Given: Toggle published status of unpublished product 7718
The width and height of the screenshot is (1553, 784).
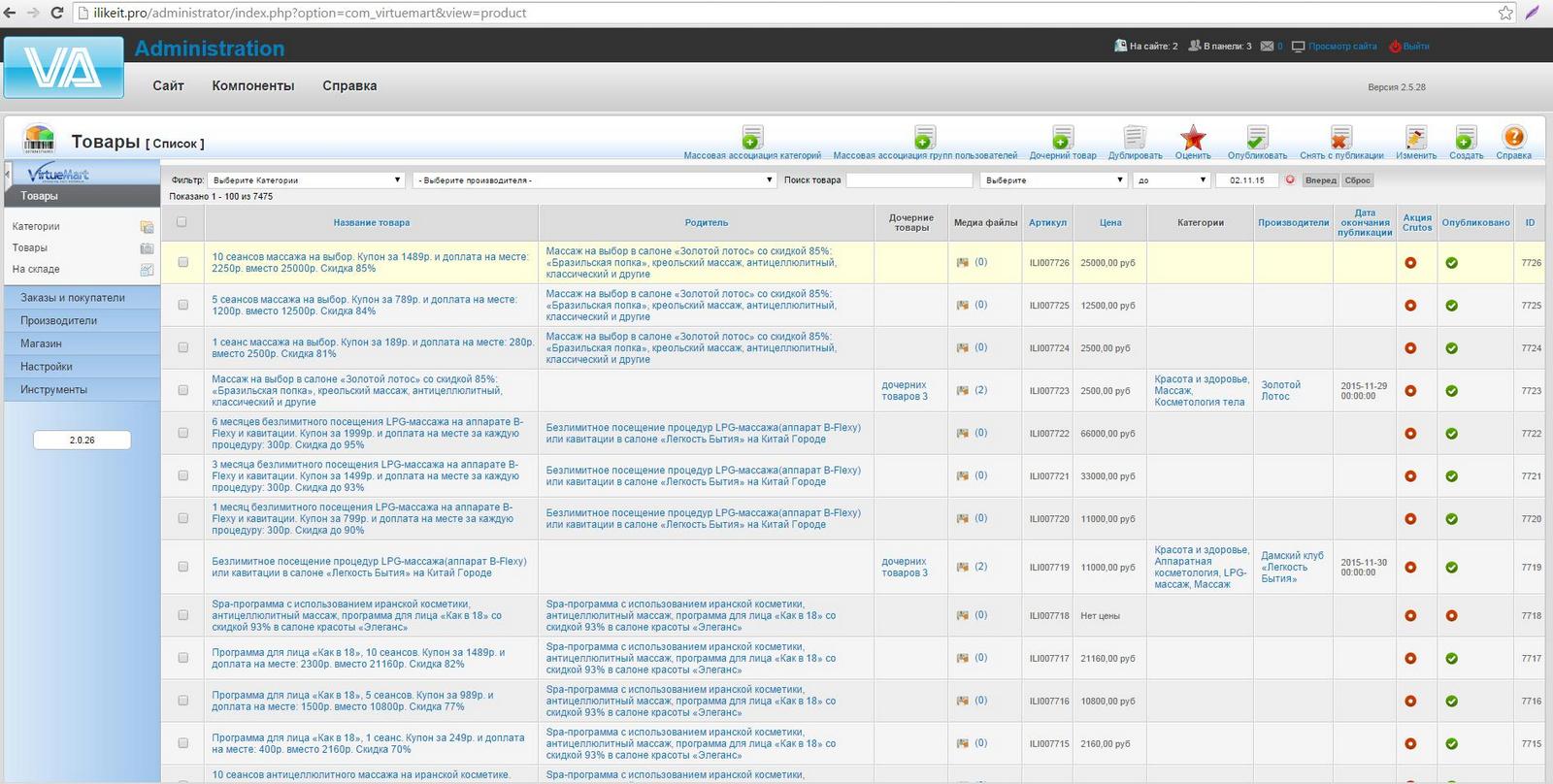Looking at the screenshot, I should (1451, 616).
